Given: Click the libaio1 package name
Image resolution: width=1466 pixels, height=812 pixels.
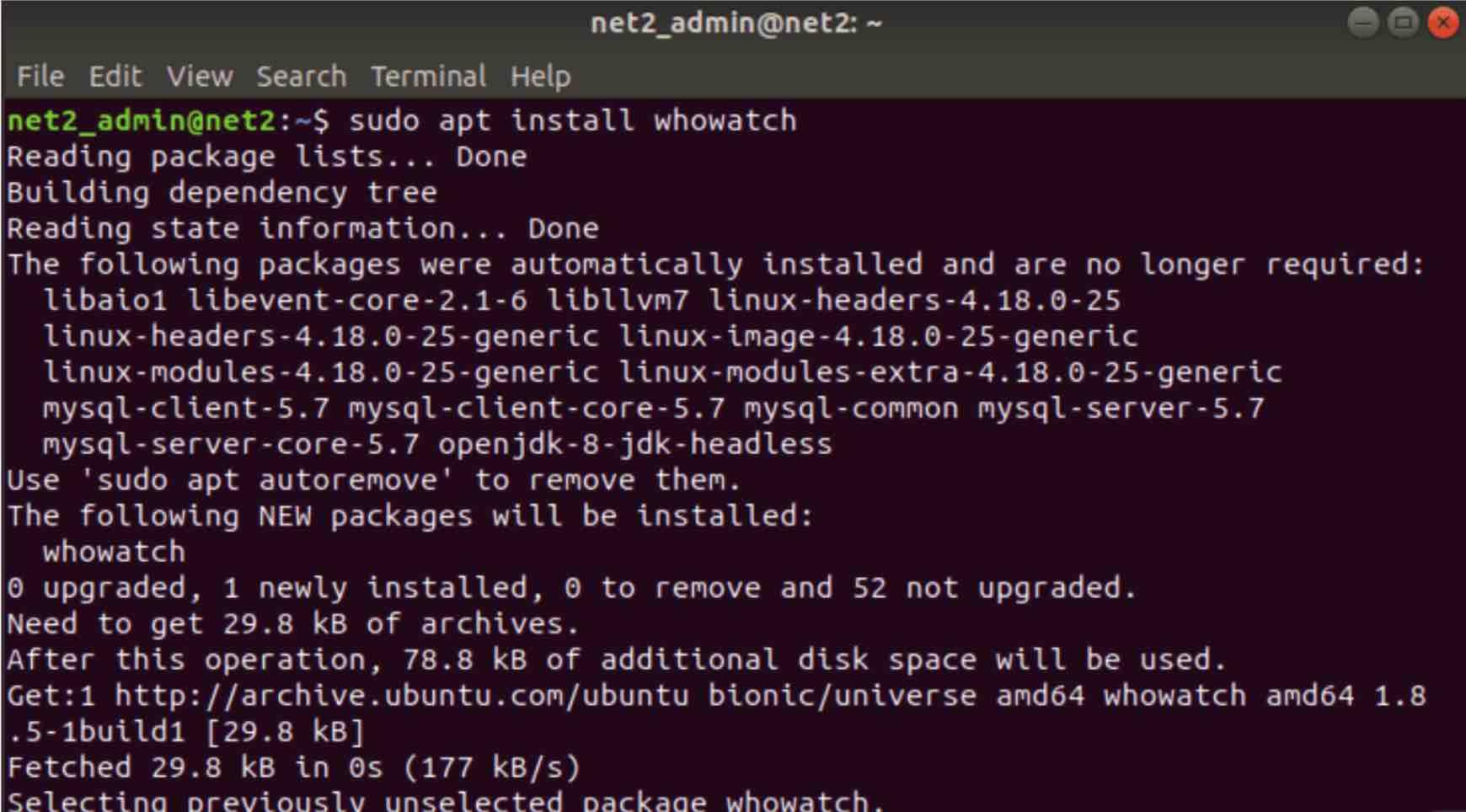Looking at the screenshot, I should coord(105,301).
